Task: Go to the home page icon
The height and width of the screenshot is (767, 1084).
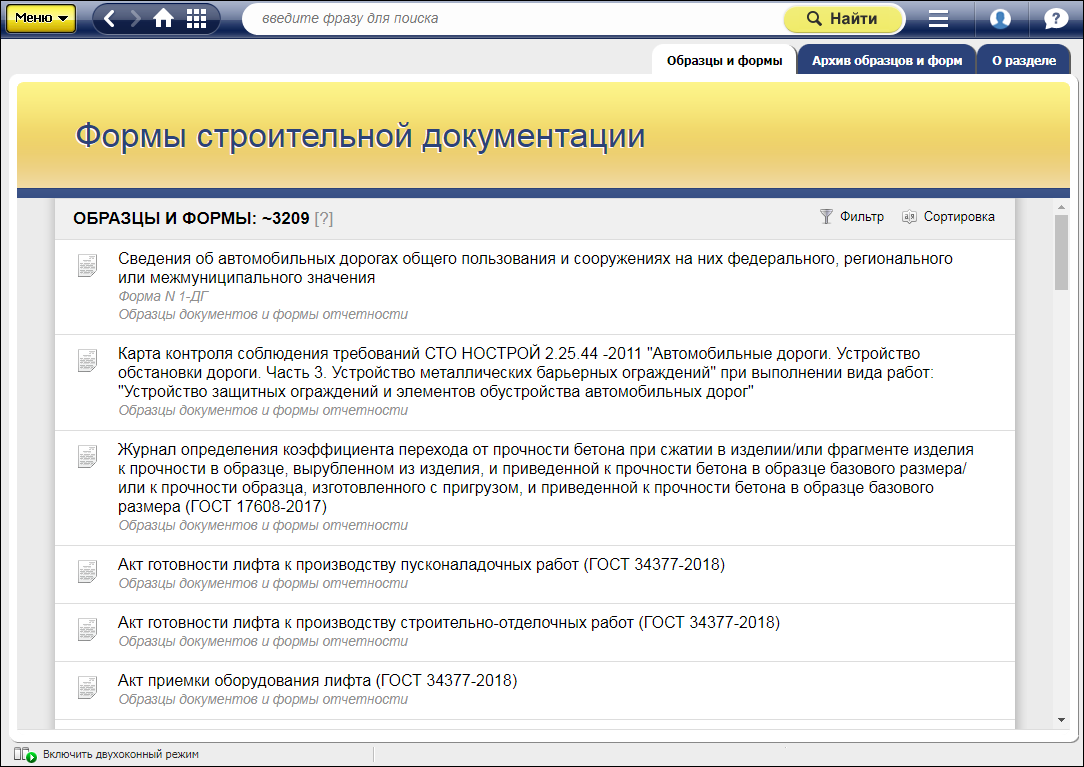Action: [164, 19]
